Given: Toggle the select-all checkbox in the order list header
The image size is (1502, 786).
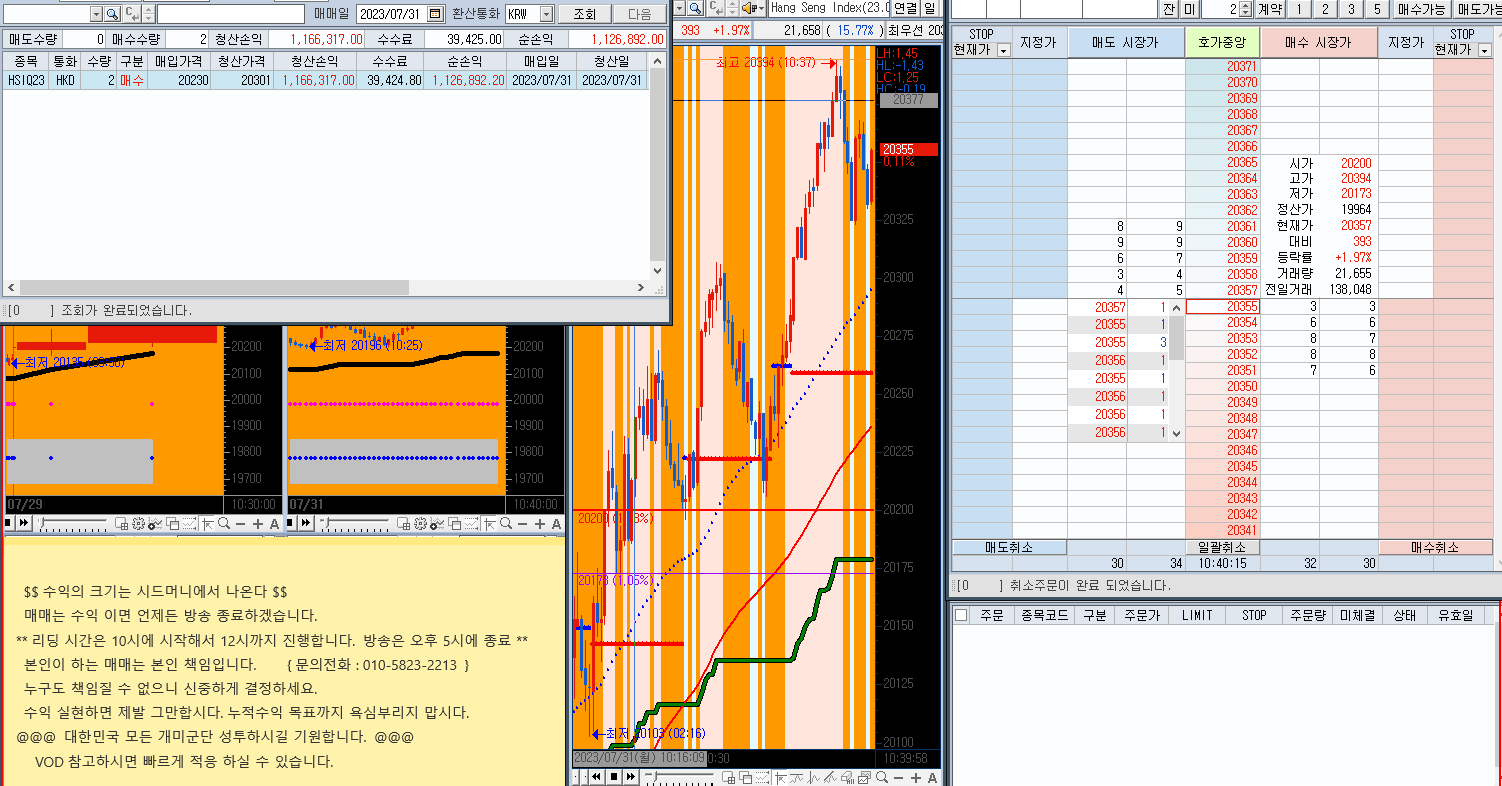Looking at the screenshot, I should point(961,616).
